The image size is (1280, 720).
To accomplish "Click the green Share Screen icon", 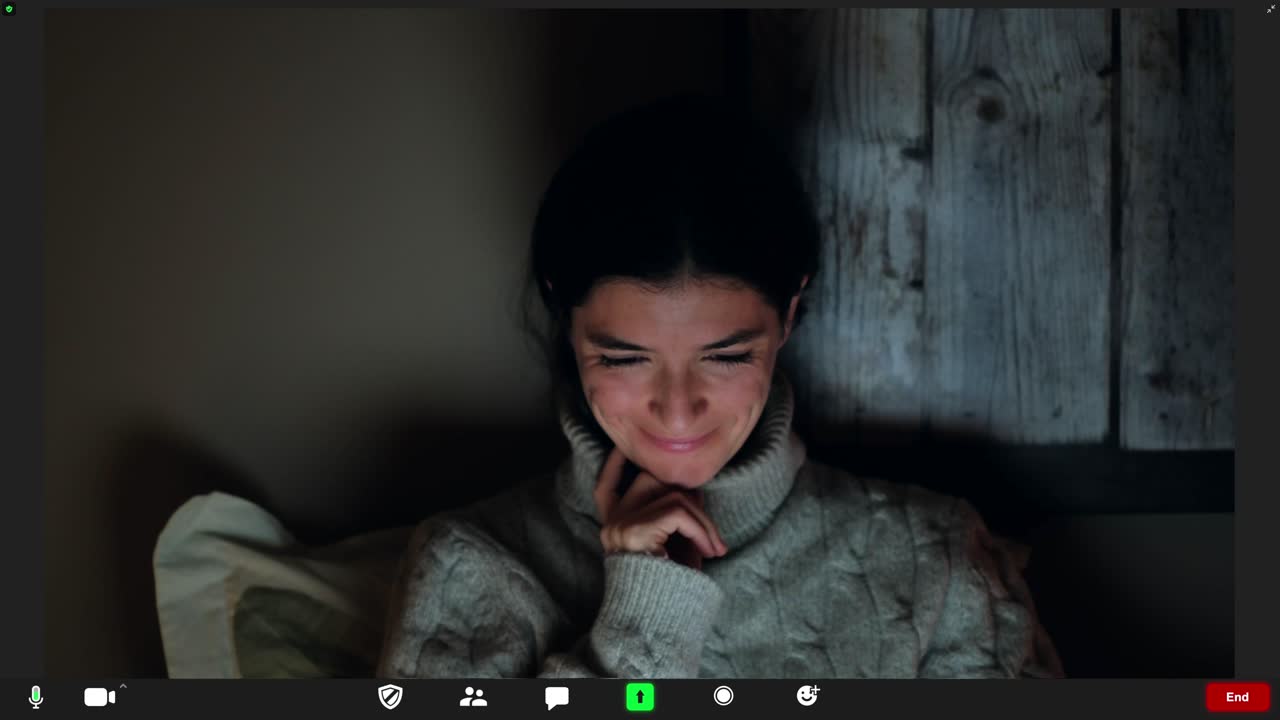I will click(640, 697).
